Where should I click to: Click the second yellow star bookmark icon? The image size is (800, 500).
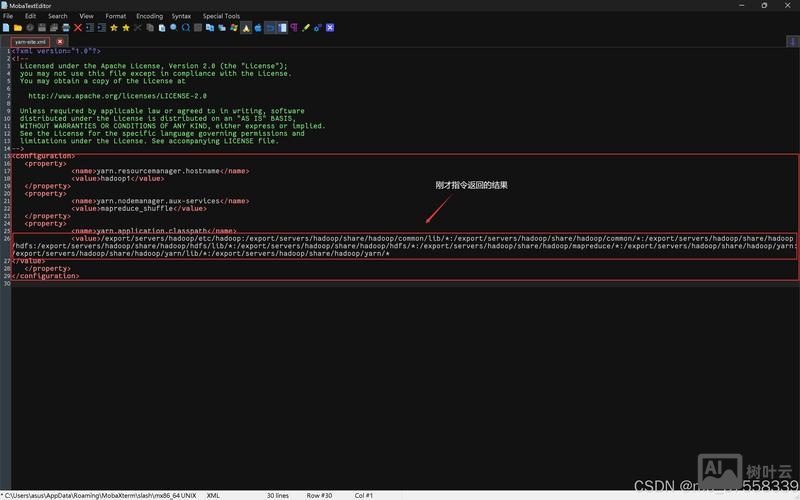pos(126,28)
